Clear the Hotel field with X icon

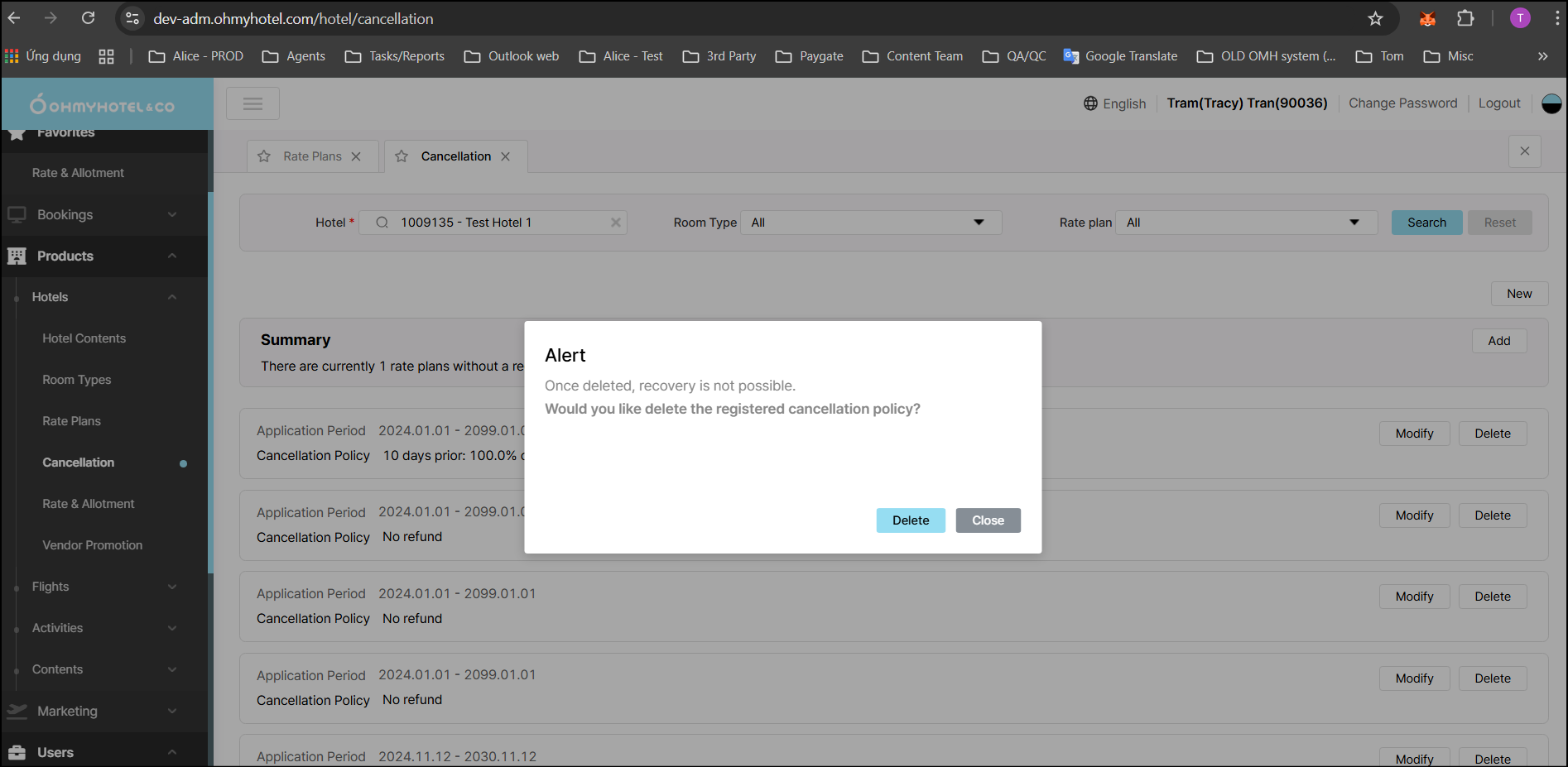click(x=615, y=223)
